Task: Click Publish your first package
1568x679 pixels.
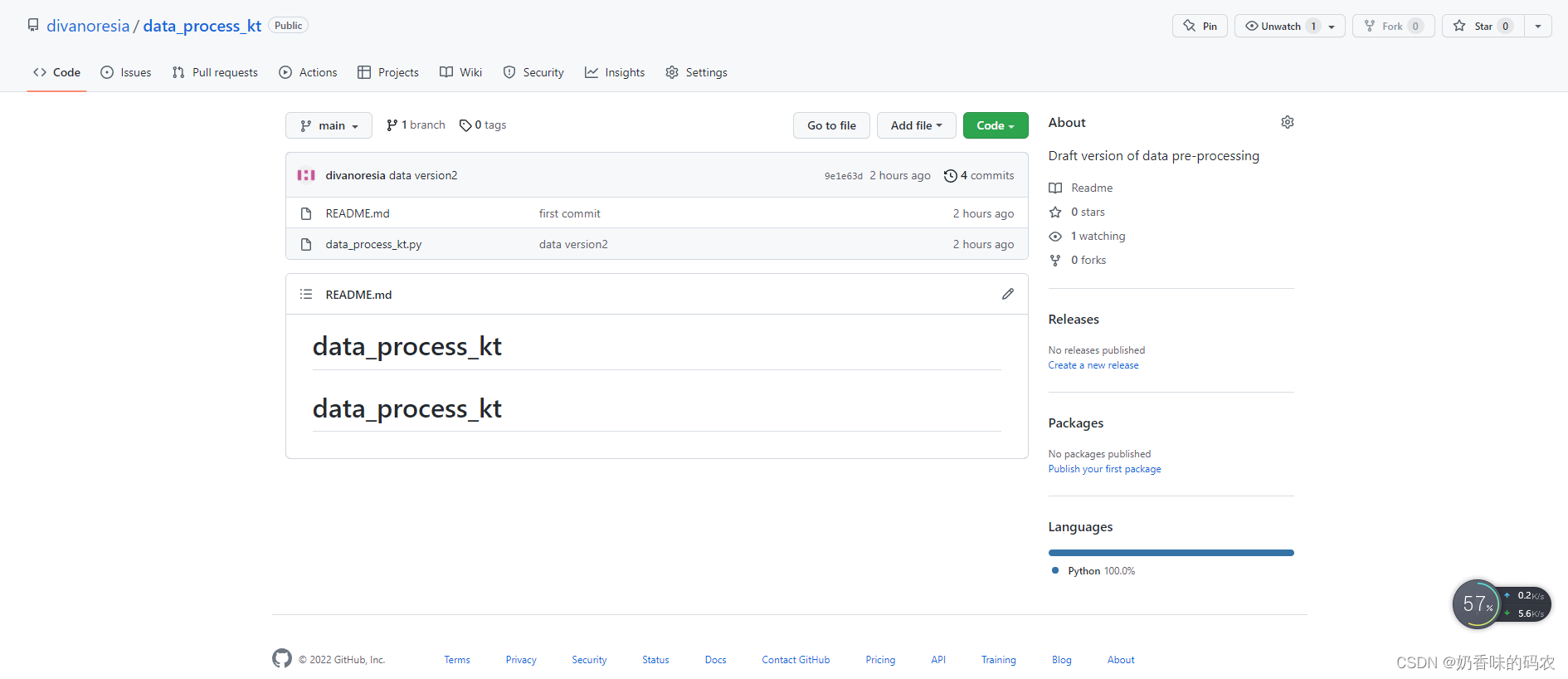Action: (x=1105, y=469)
